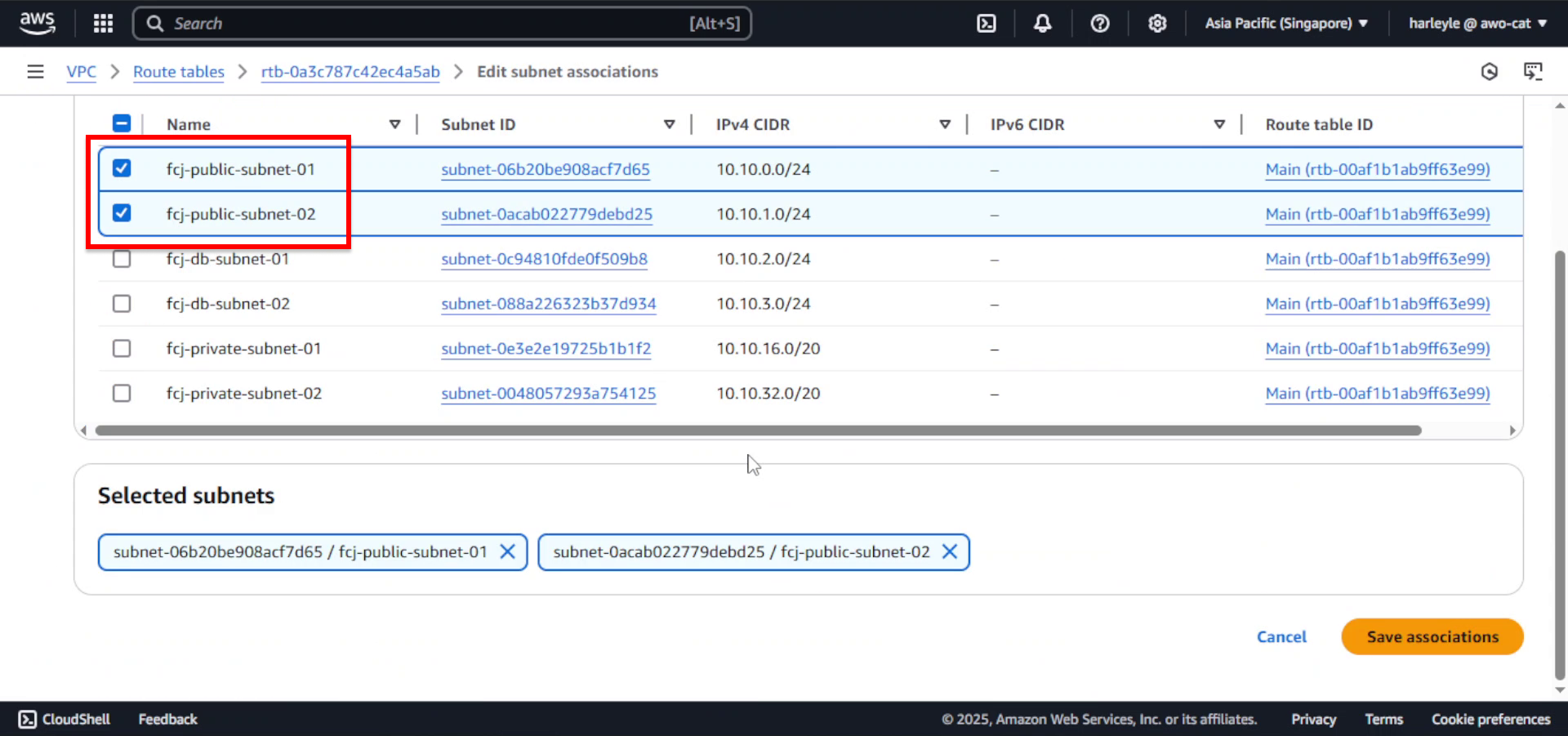Open the Asia Pacific (Singapore) region dropdown
The image size is (1568, 736).
point(1286,24)
